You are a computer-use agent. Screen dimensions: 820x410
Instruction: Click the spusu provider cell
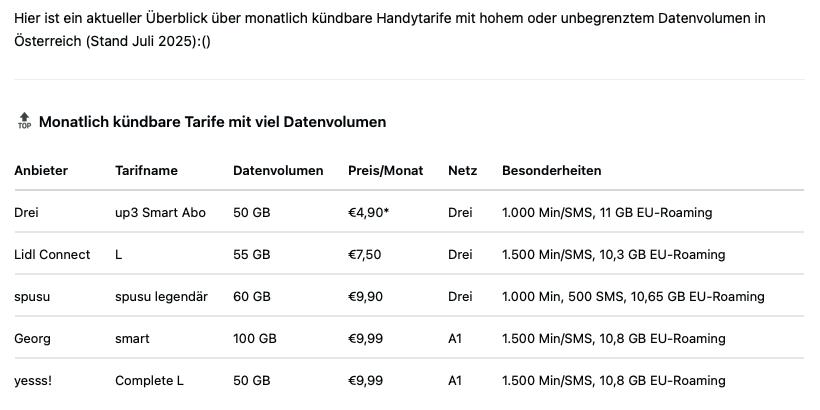point(32,297)
